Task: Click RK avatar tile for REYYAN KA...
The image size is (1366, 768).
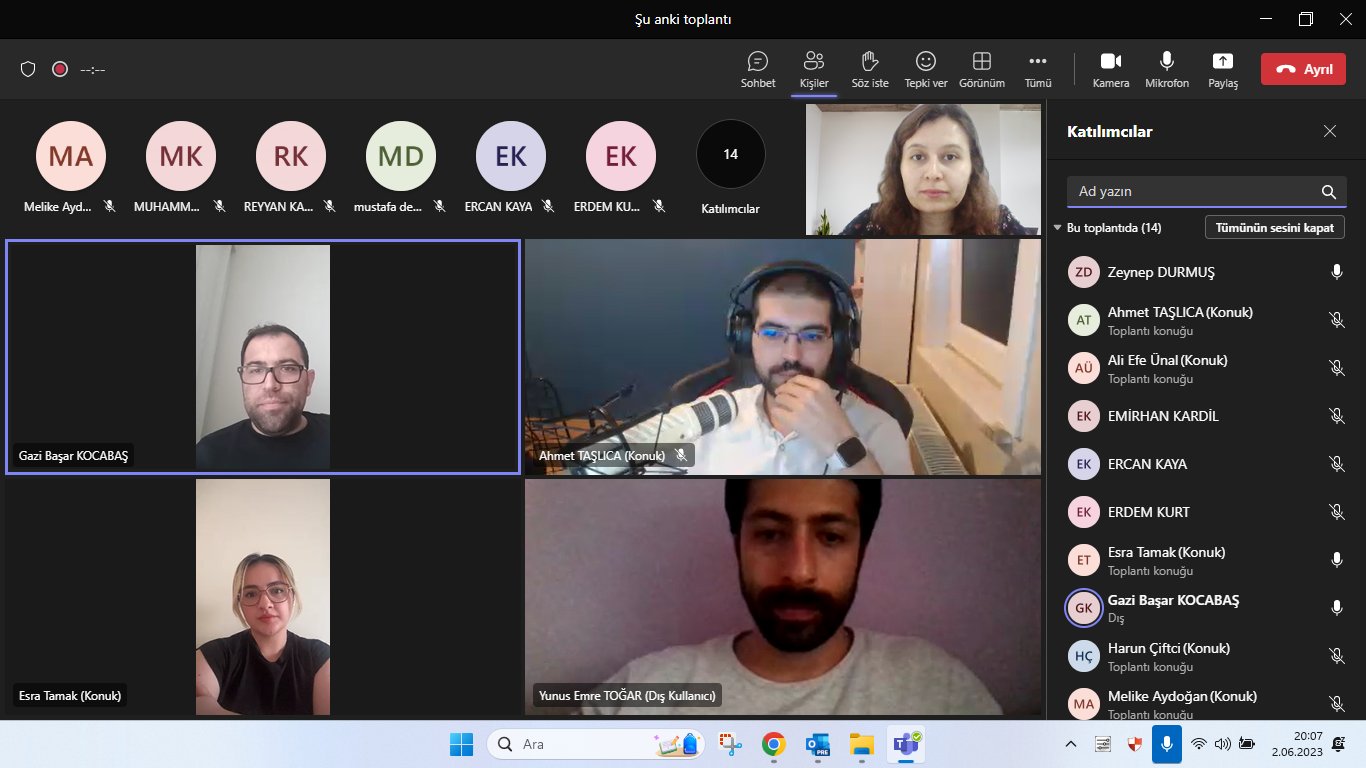Action: 291,156
